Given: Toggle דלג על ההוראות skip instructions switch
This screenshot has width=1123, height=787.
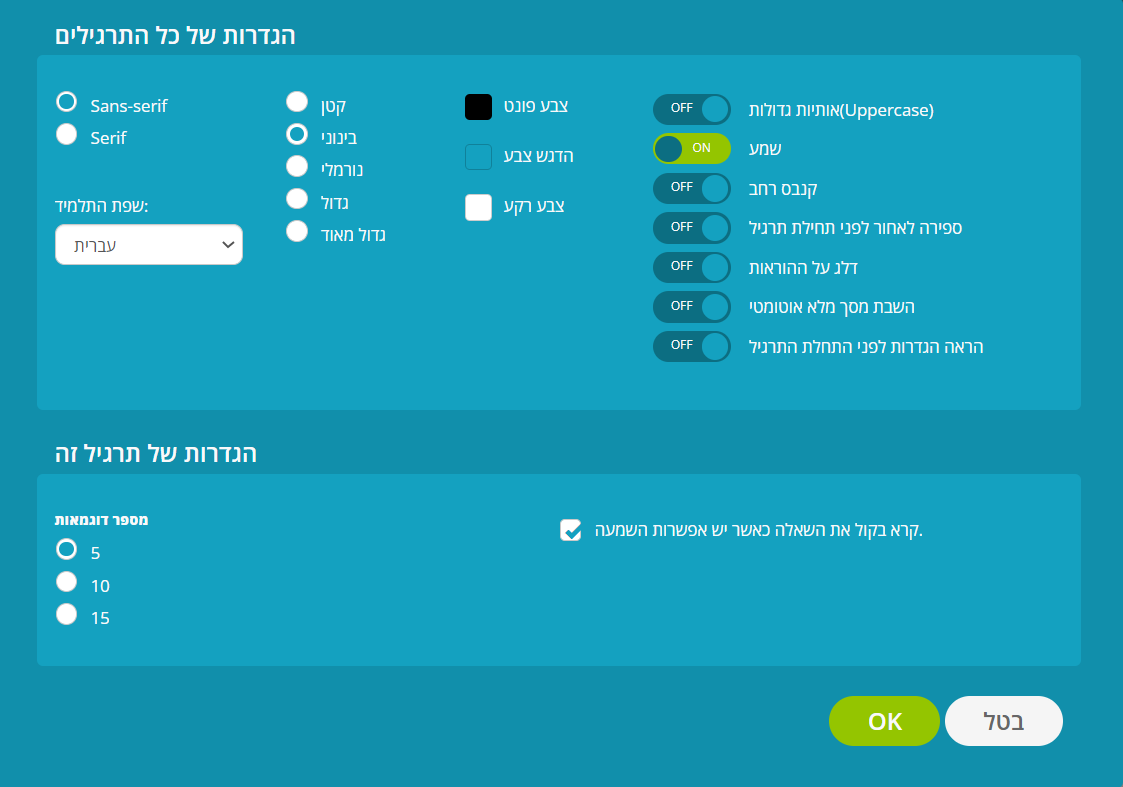Looking at the screenshot, I should coord(691,267).
